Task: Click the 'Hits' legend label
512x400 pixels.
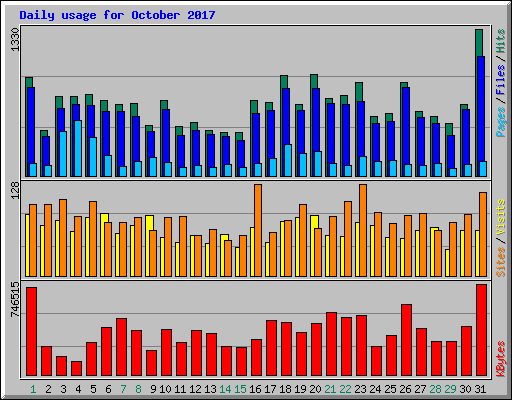Action: click(x=501, y=41)
